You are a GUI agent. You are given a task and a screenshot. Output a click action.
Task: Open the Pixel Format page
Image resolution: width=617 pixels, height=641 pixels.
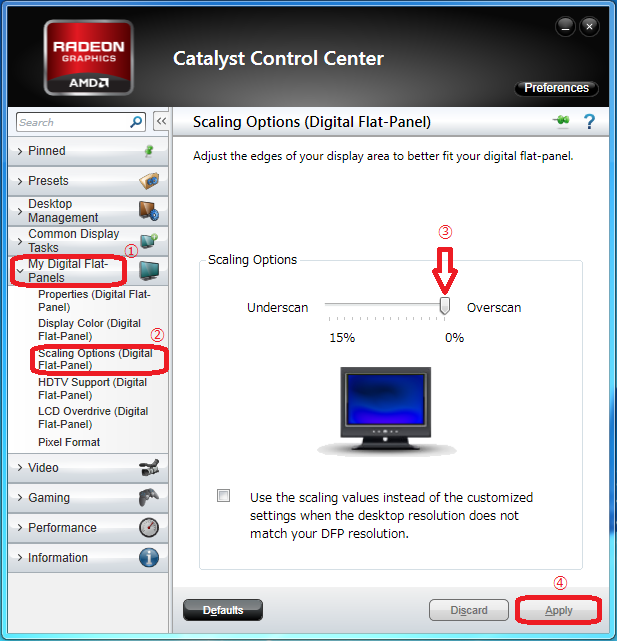(x=69, y=442)
